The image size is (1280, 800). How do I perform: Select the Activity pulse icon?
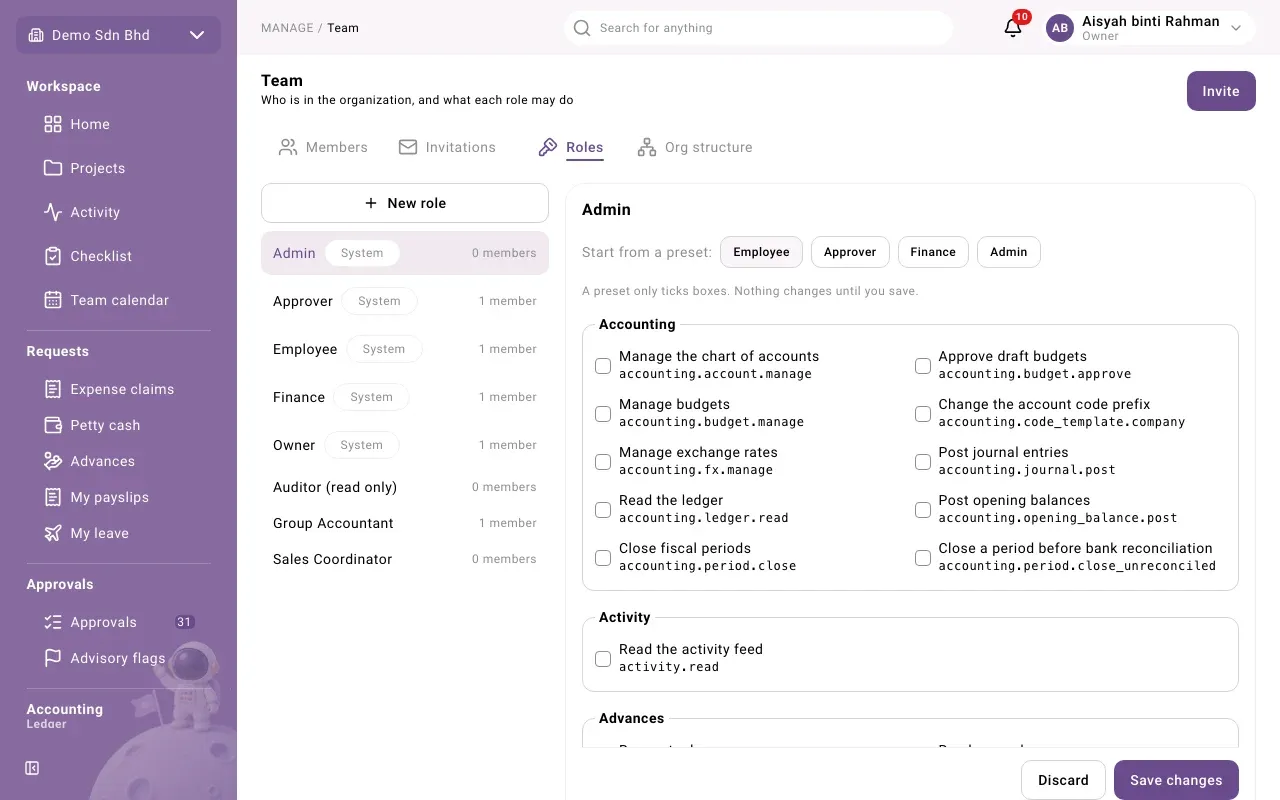coord(53,212)
